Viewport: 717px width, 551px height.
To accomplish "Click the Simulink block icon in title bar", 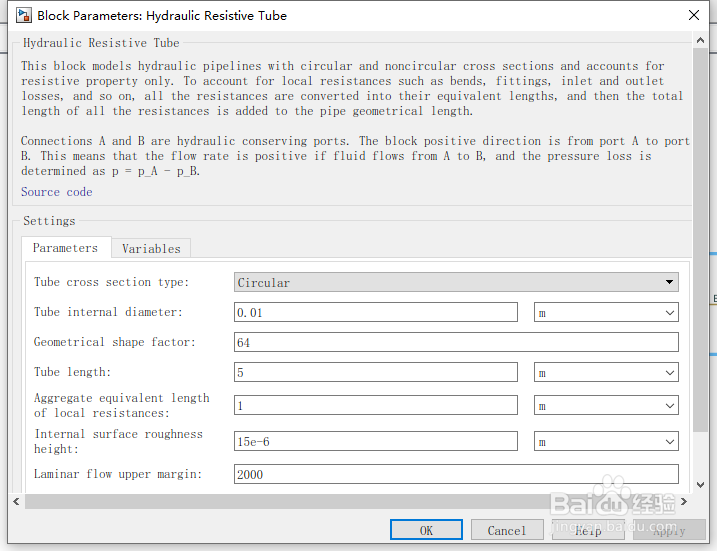I will [x=24, y=15].
